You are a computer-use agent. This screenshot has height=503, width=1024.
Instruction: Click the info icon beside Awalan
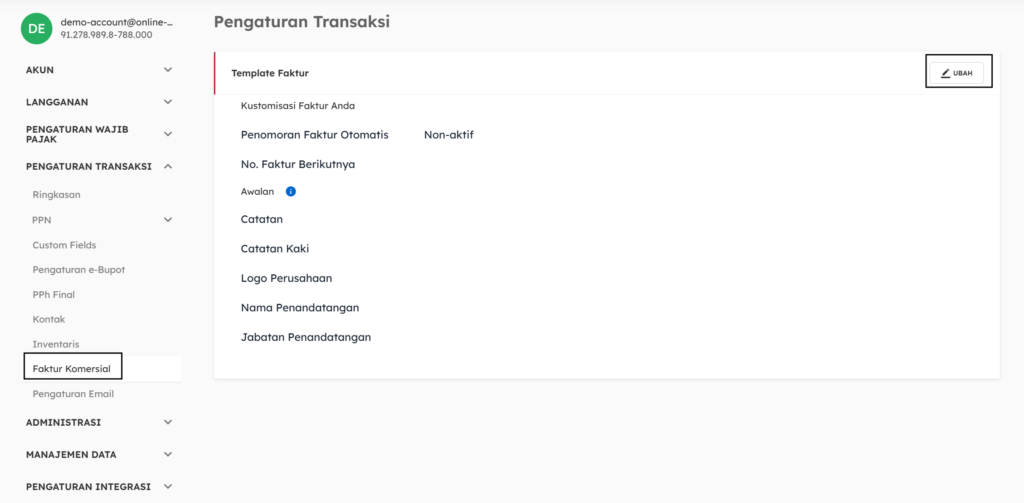click(x=291, y=191)
